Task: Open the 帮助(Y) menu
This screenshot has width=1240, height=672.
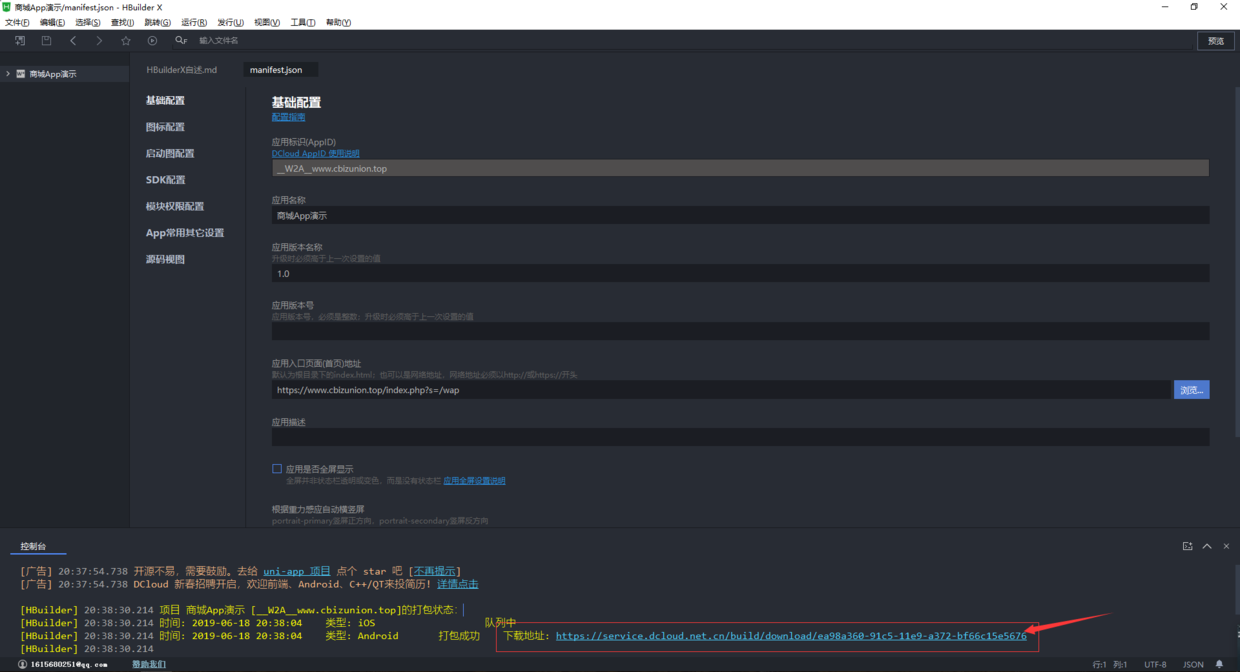Action: [338, 22]
